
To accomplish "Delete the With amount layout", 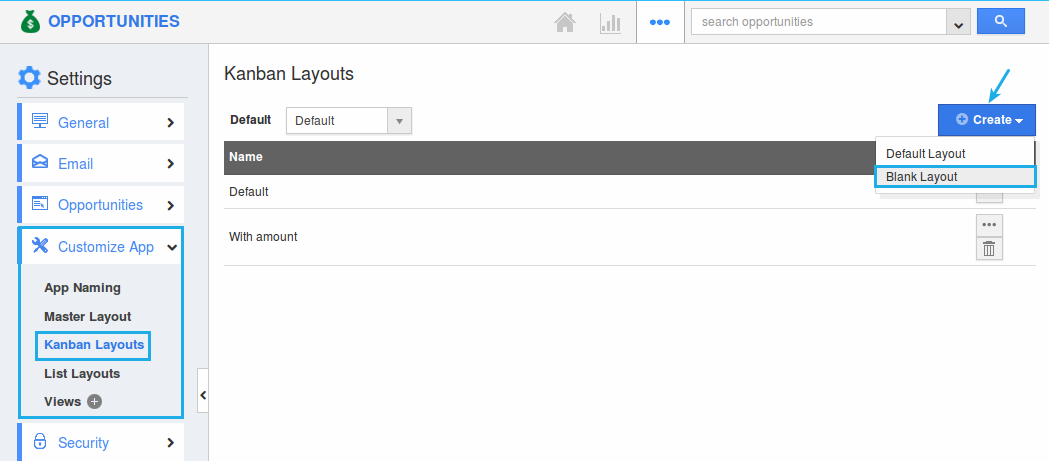I will click(x=989, y=249).
